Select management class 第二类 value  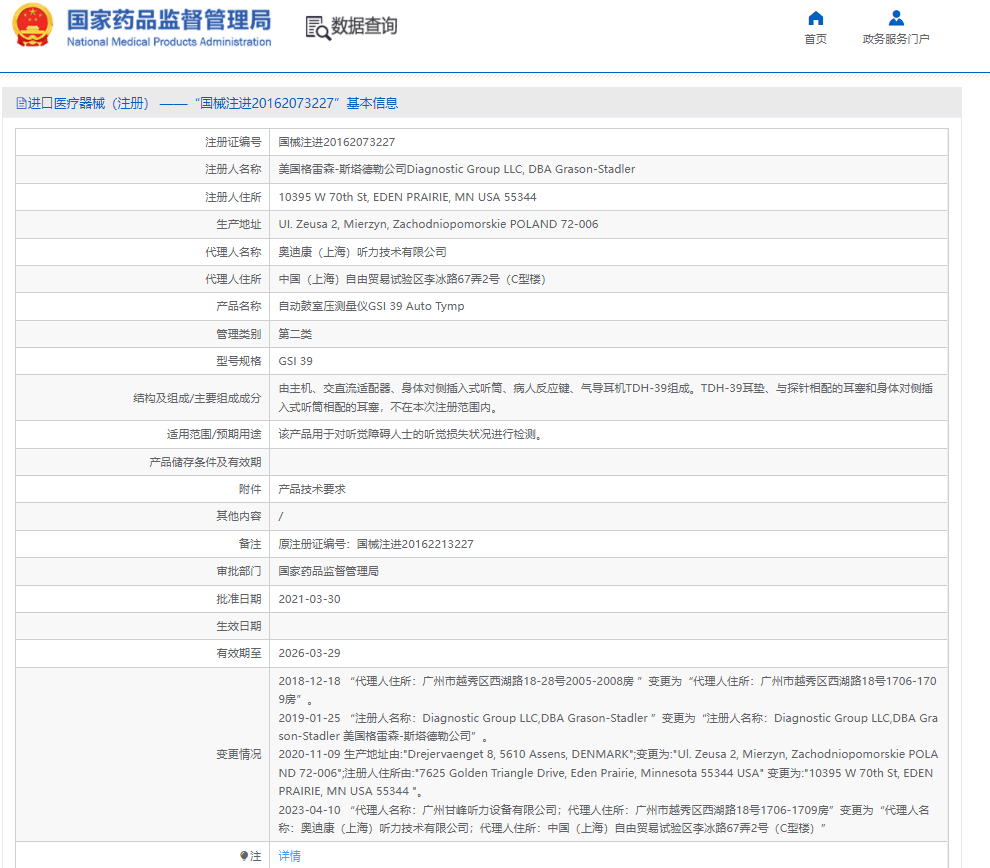point(295,334)
